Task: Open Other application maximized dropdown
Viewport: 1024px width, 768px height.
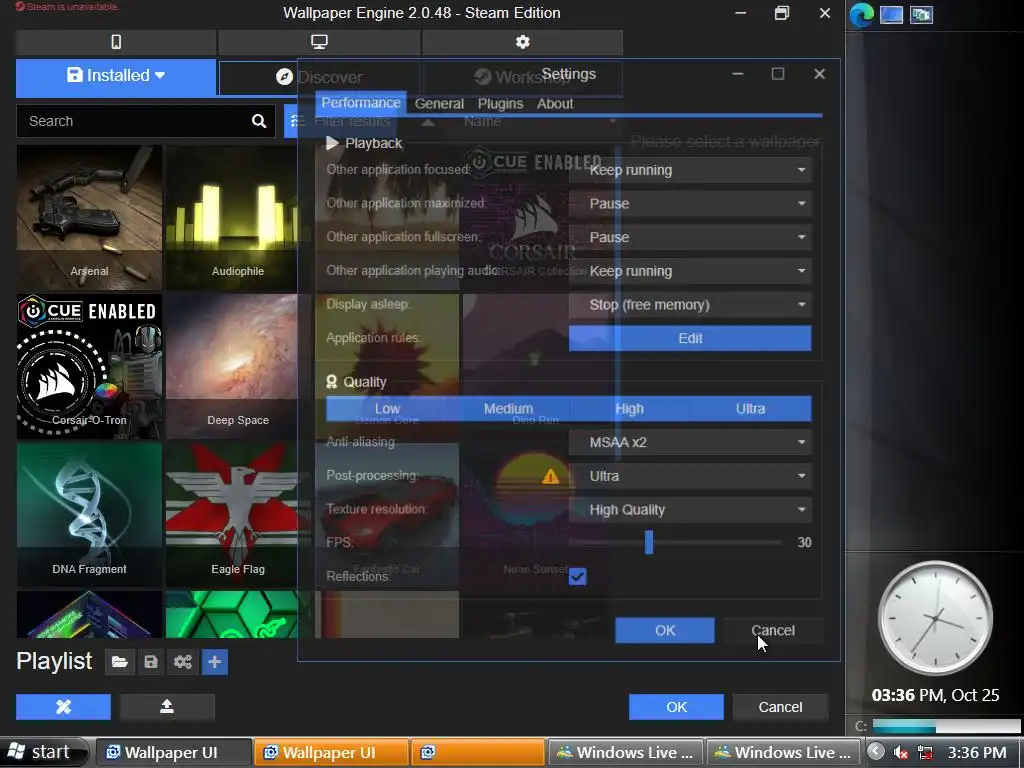Action: coord(690,204)
